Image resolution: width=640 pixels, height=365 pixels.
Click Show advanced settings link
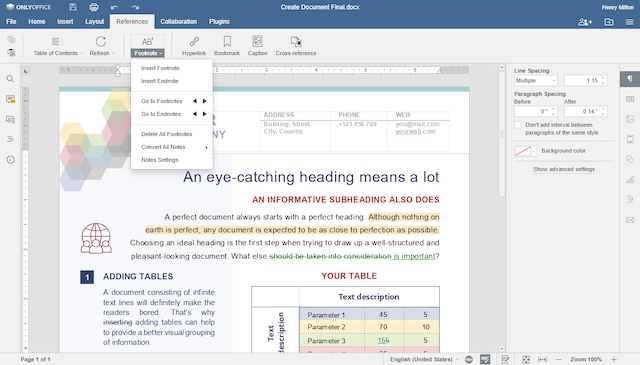[564, 169]
